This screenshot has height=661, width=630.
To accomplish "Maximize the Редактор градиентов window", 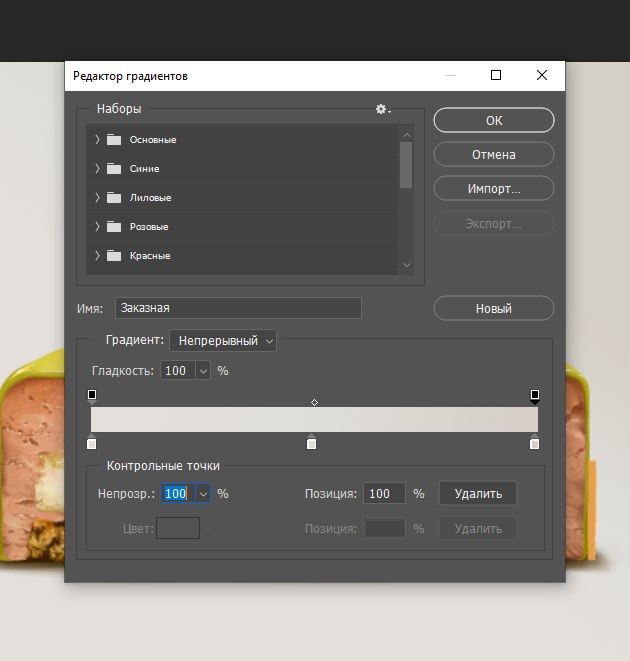I will (x=496, y=75).
